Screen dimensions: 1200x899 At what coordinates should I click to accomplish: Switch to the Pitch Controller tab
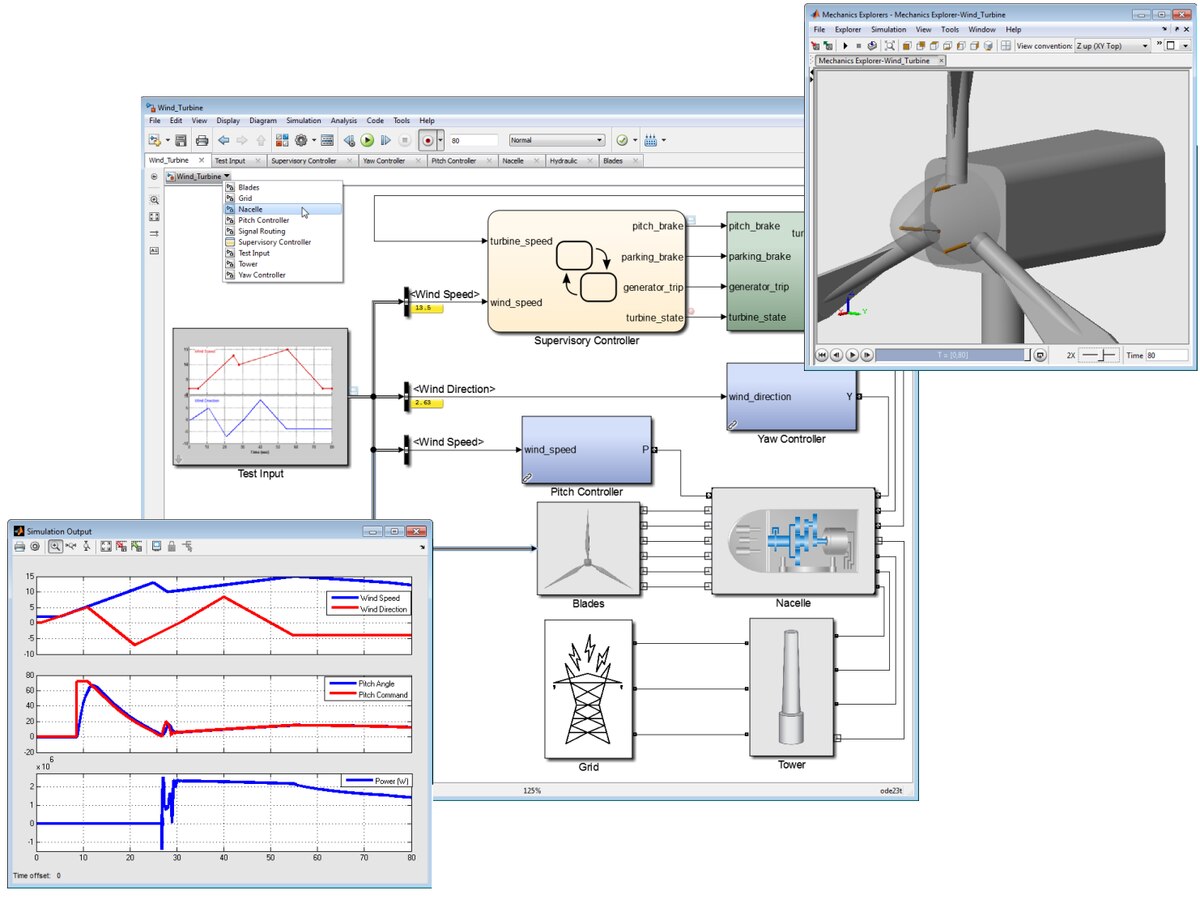coord(454,160)
